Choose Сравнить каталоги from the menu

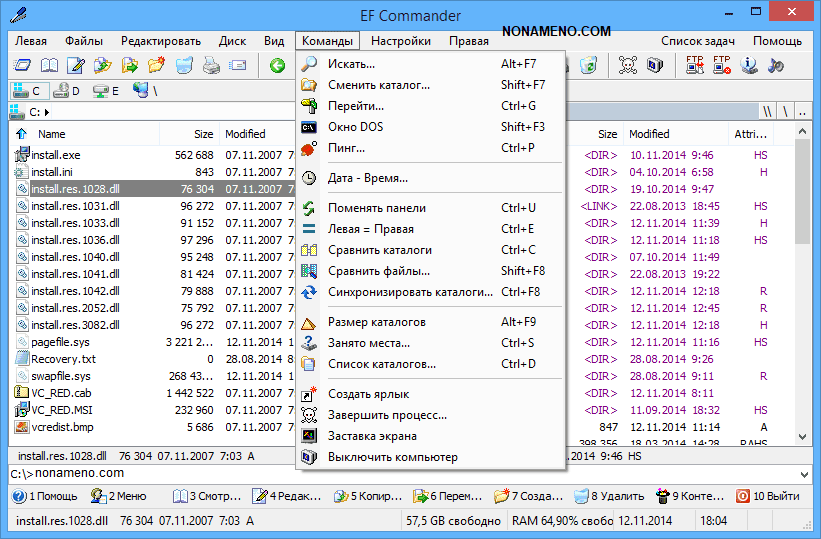pos(380,250)
